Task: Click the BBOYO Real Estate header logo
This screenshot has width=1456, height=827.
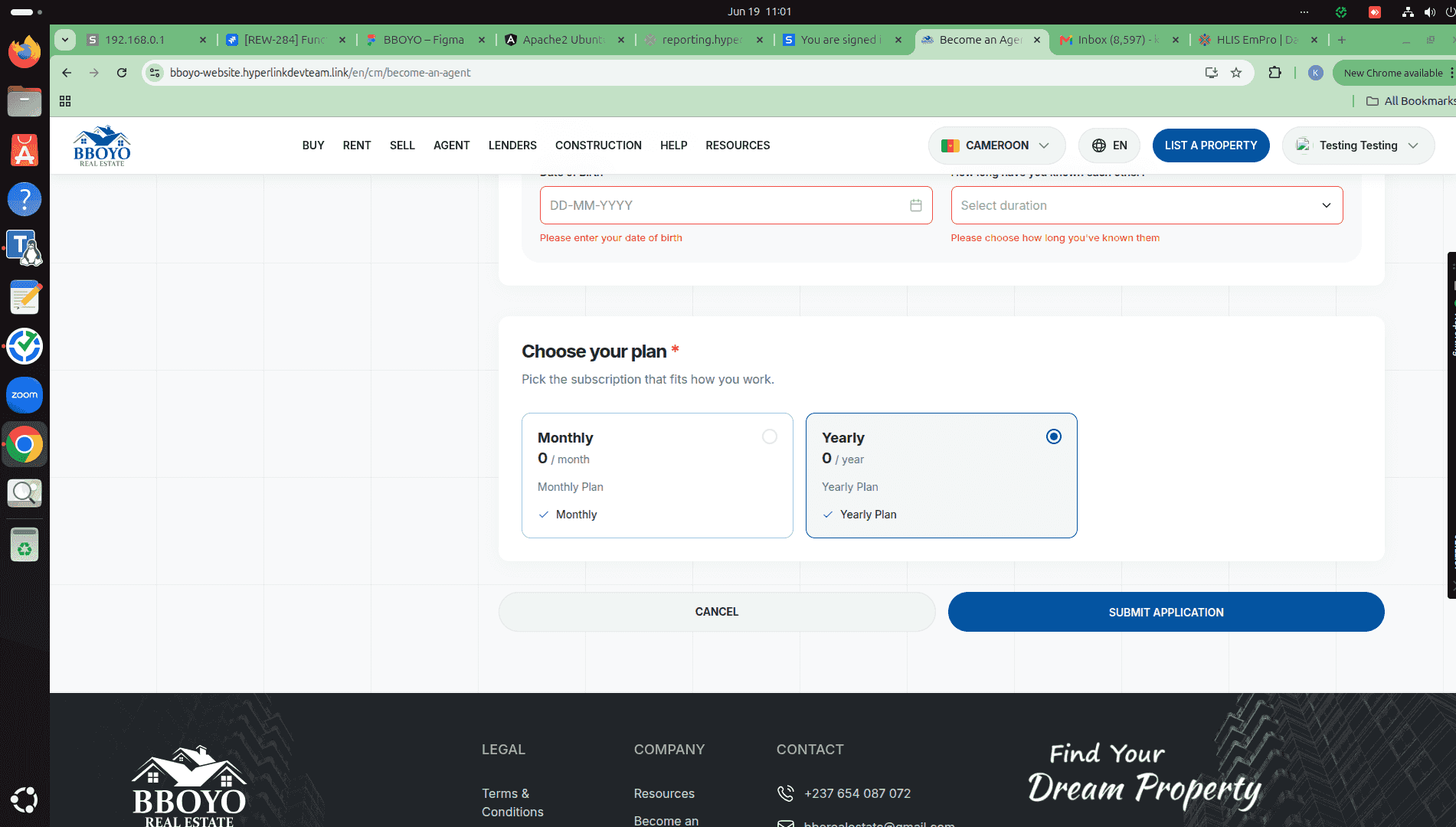Action: click(102, 145)
